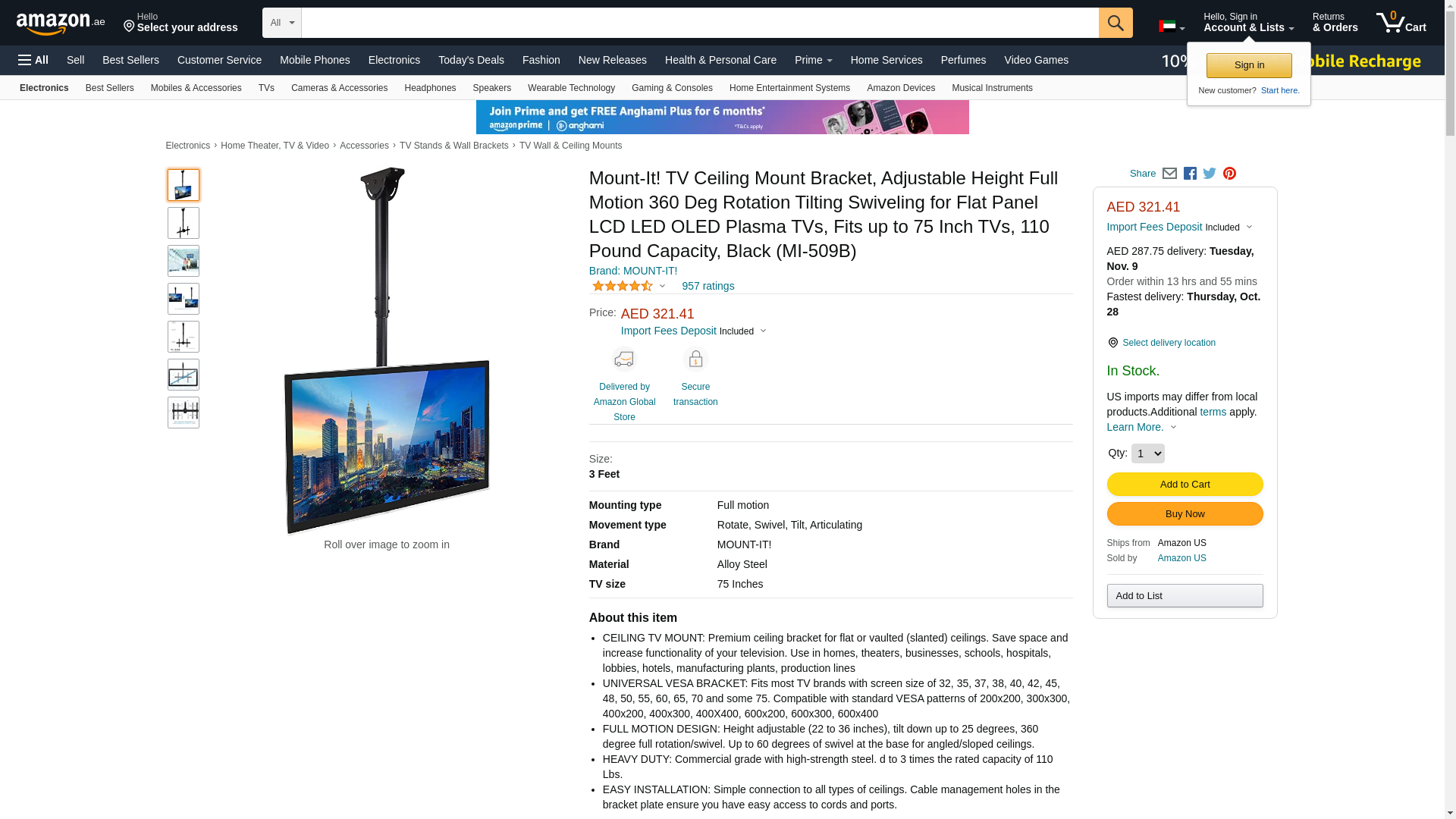Screen dimensions: 1456x819
Task: Click the Buy Now button
Action: coord(1185,514)
